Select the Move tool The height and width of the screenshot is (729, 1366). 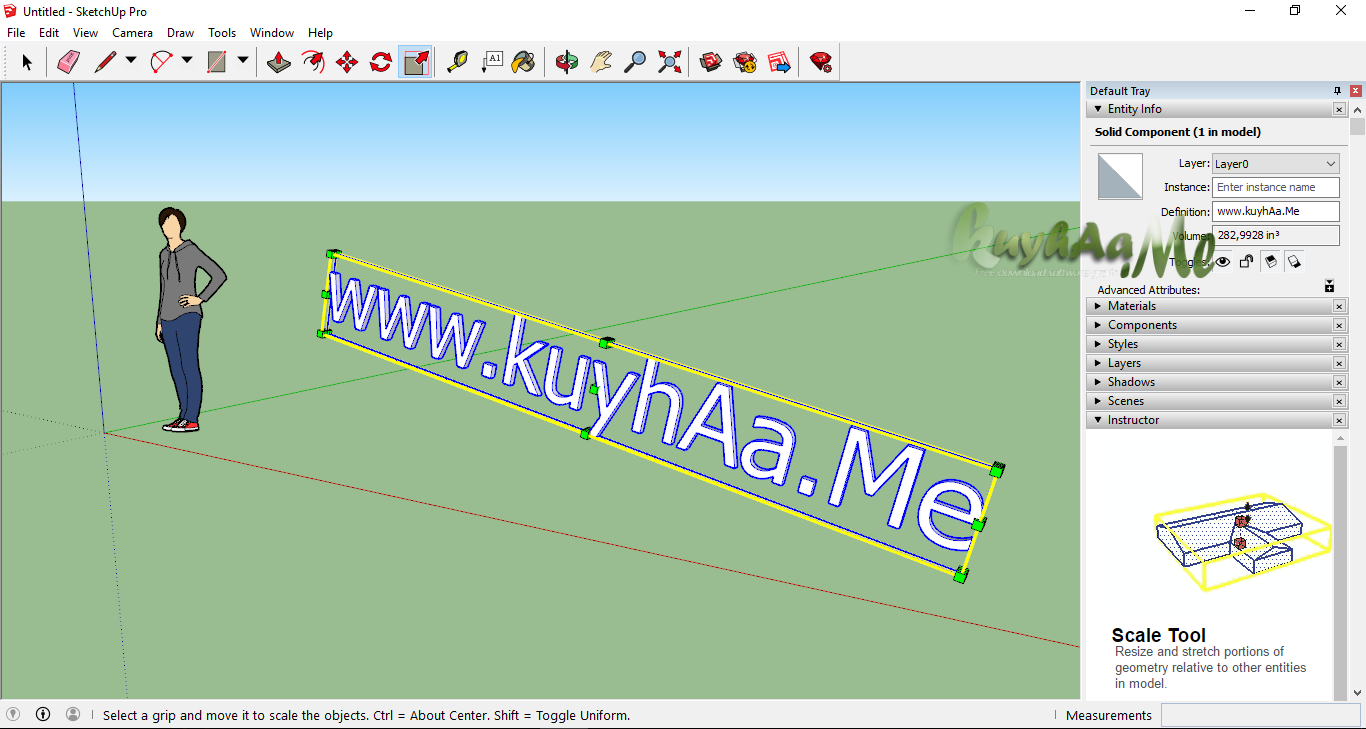tap(347, 62)
